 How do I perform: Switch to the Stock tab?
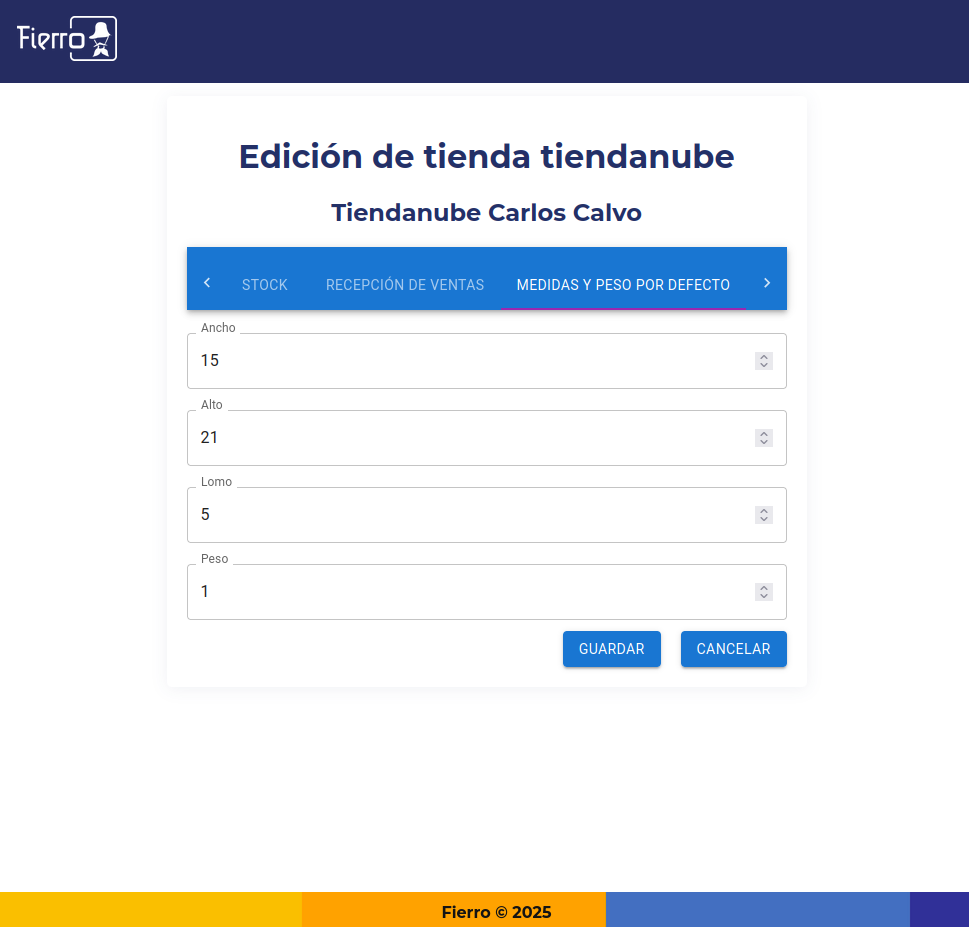tap(264, 285)
